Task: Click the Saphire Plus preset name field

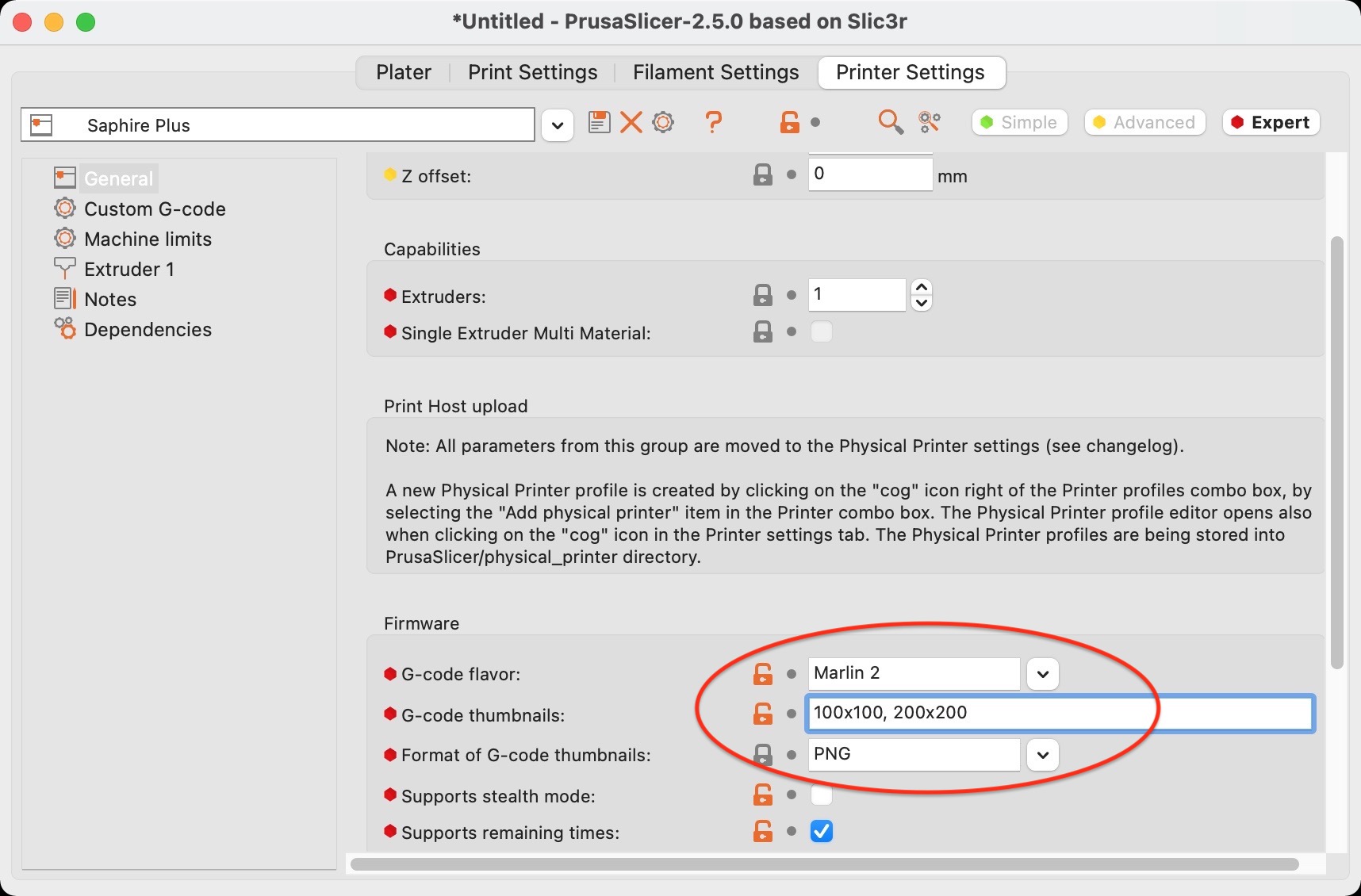Action: [x=278, y=124]
